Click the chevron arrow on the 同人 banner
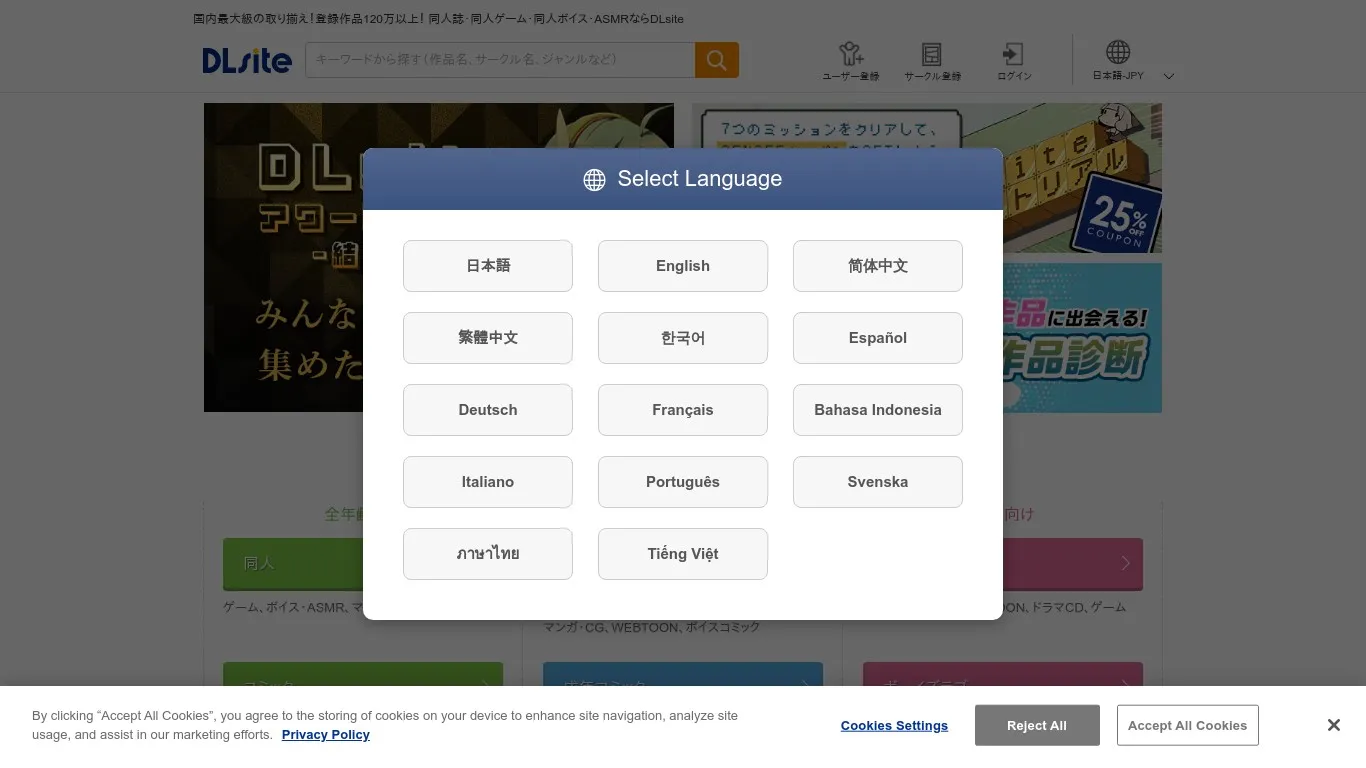Image resolution: width=1366 pixels, height=768 pixels. coord(485,563)
